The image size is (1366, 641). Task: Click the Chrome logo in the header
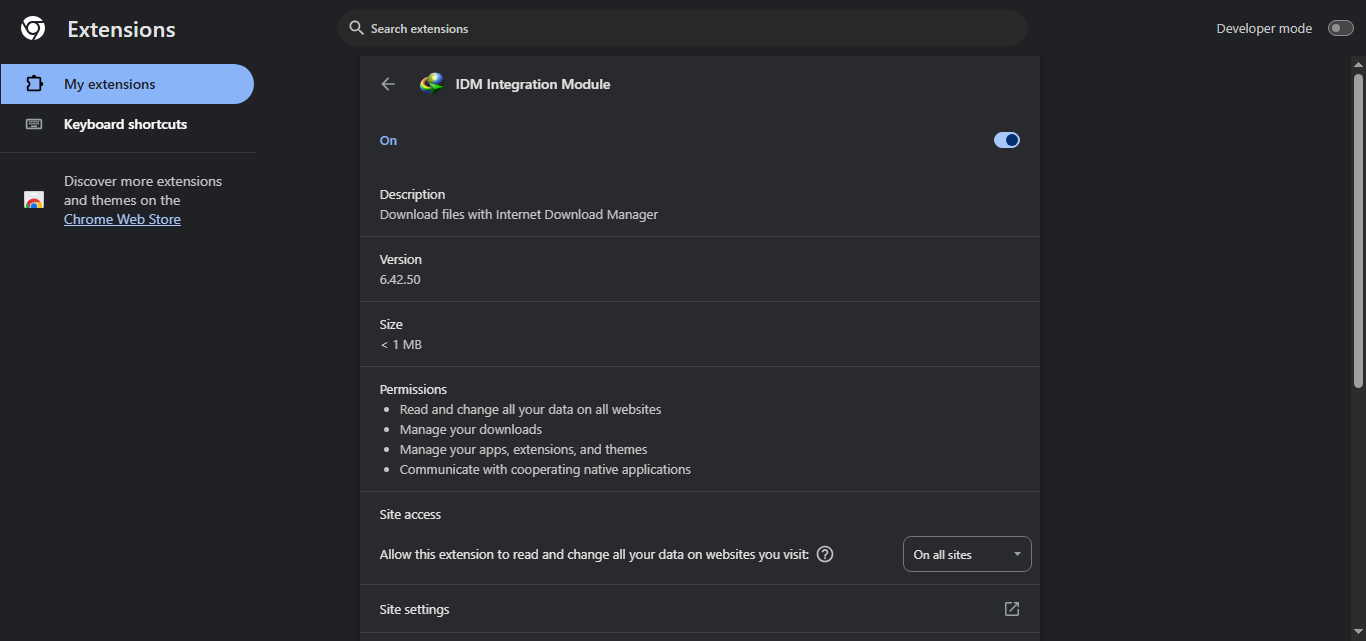point(33,29)
